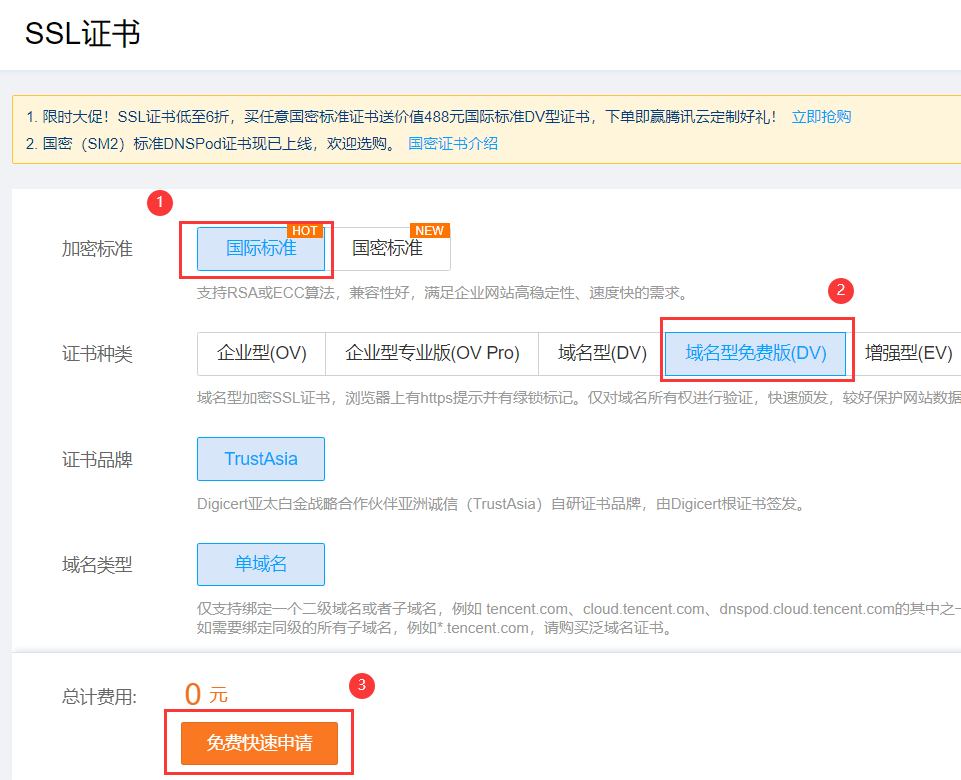Click the 免费快速申请 button
The height and width of the screenshot is (780, 961).
click(x=259, y=743)
